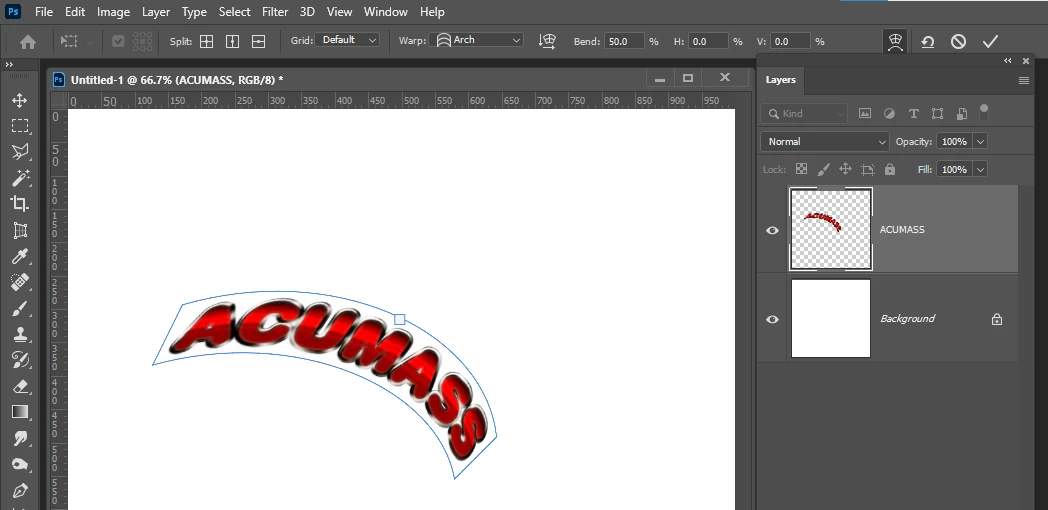Hide the ACUMASS layer

pyautogui.click(x=772, y=230)
